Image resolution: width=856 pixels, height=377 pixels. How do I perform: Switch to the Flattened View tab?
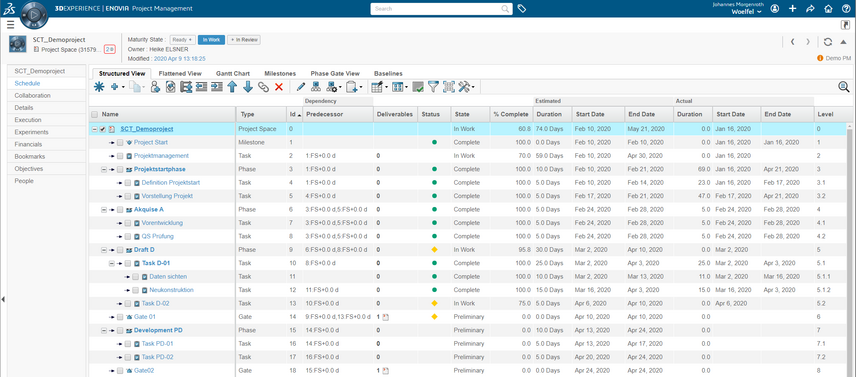pos(180,73)
